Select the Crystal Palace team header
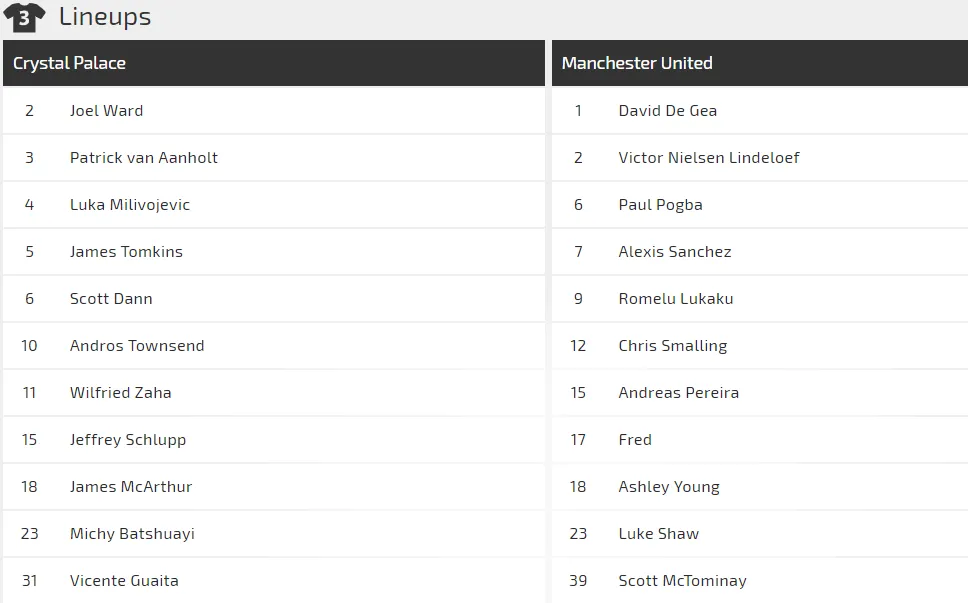968x603 pixels. (69, 63)
